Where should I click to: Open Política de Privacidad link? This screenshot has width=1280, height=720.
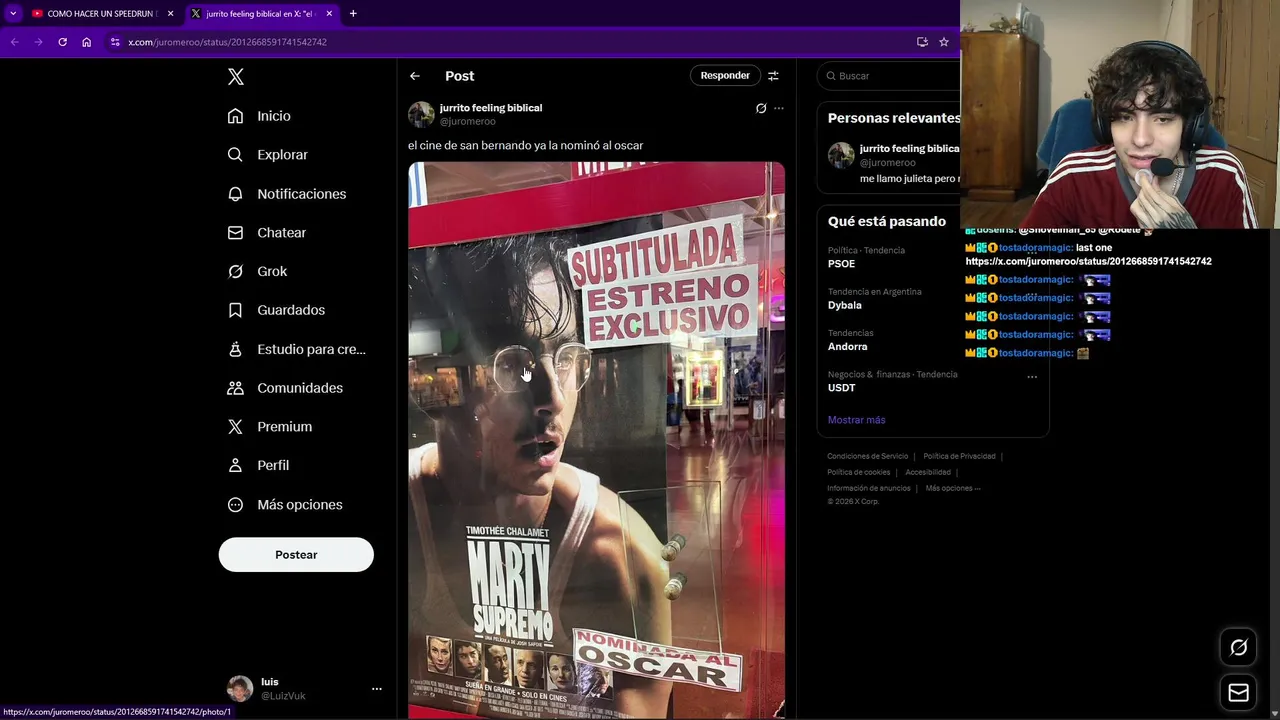click(959, 456)
